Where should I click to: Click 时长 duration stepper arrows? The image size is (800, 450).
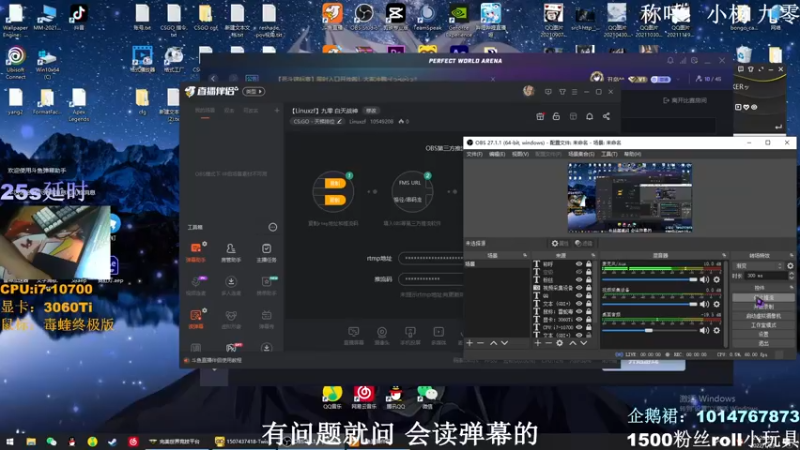click(791, 276)
